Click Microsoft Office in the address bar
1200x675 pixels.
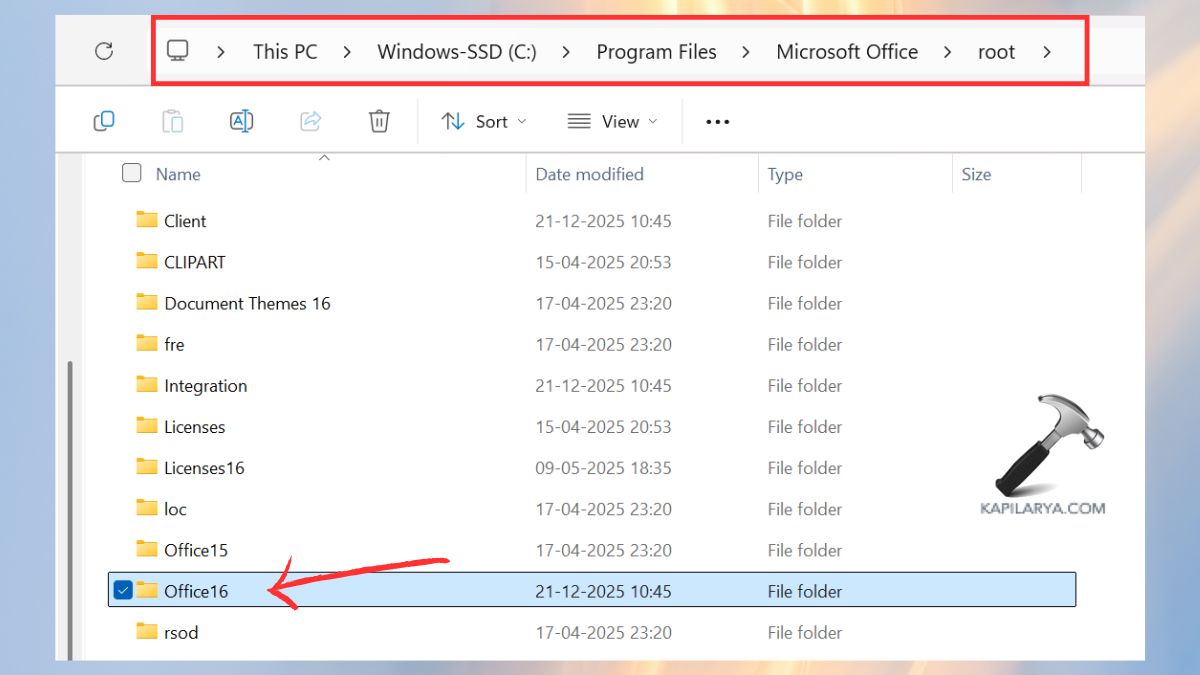(x=847, y=51)
